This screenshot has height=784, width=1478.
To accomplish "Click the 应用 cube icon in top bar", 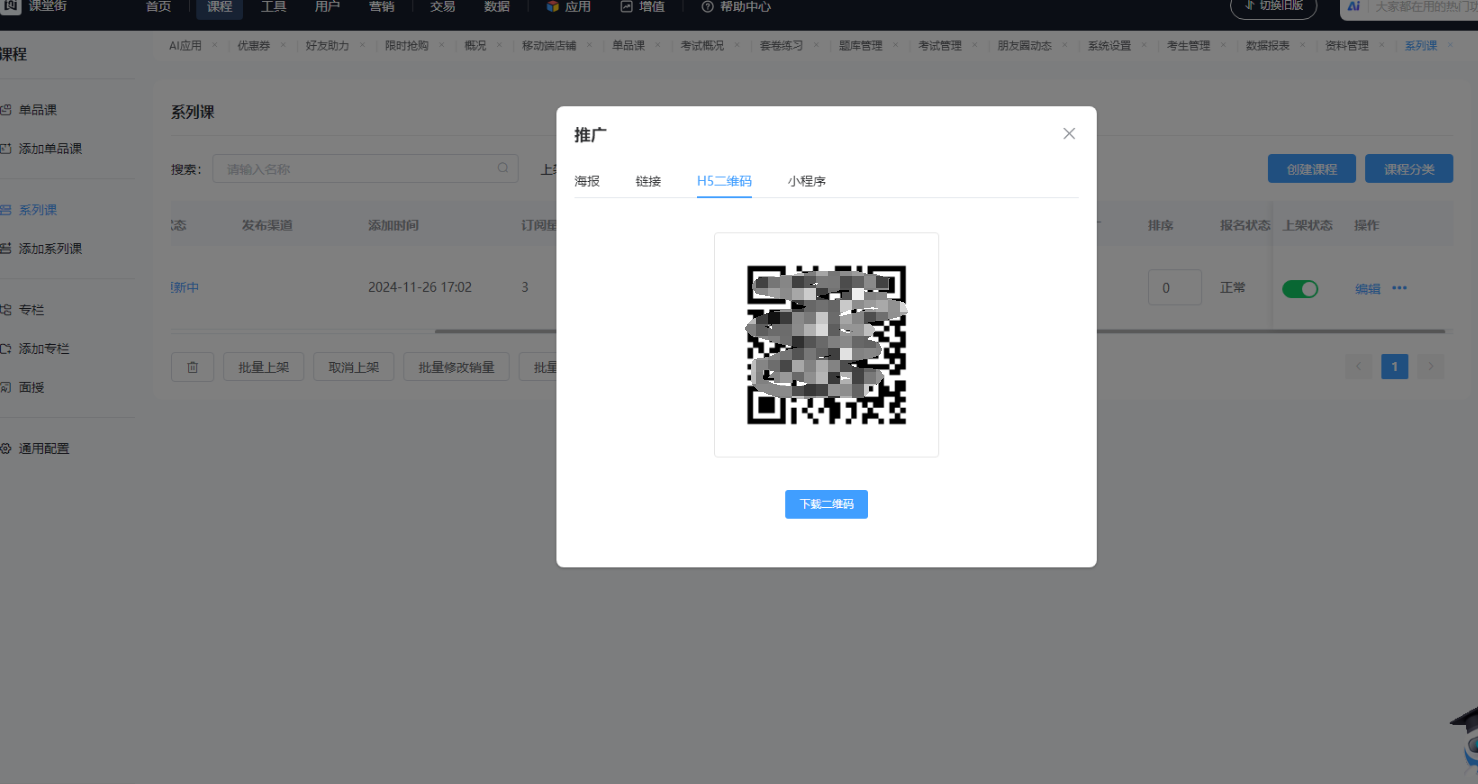I will coord(553,7).
